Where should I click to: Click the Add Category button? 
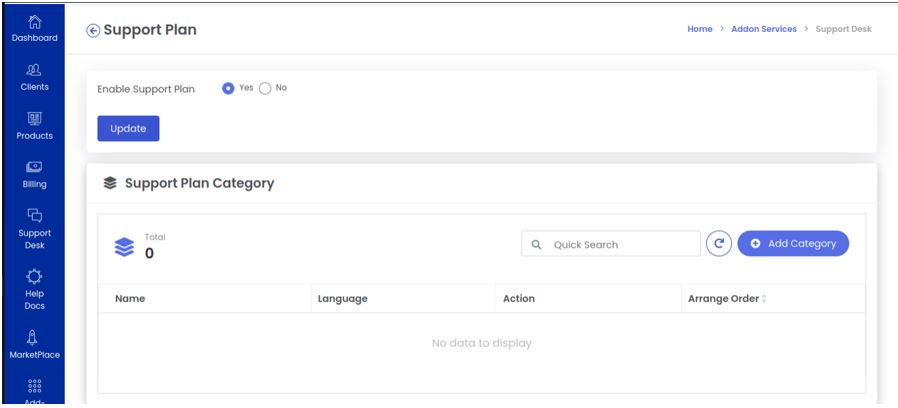[793, 244]
